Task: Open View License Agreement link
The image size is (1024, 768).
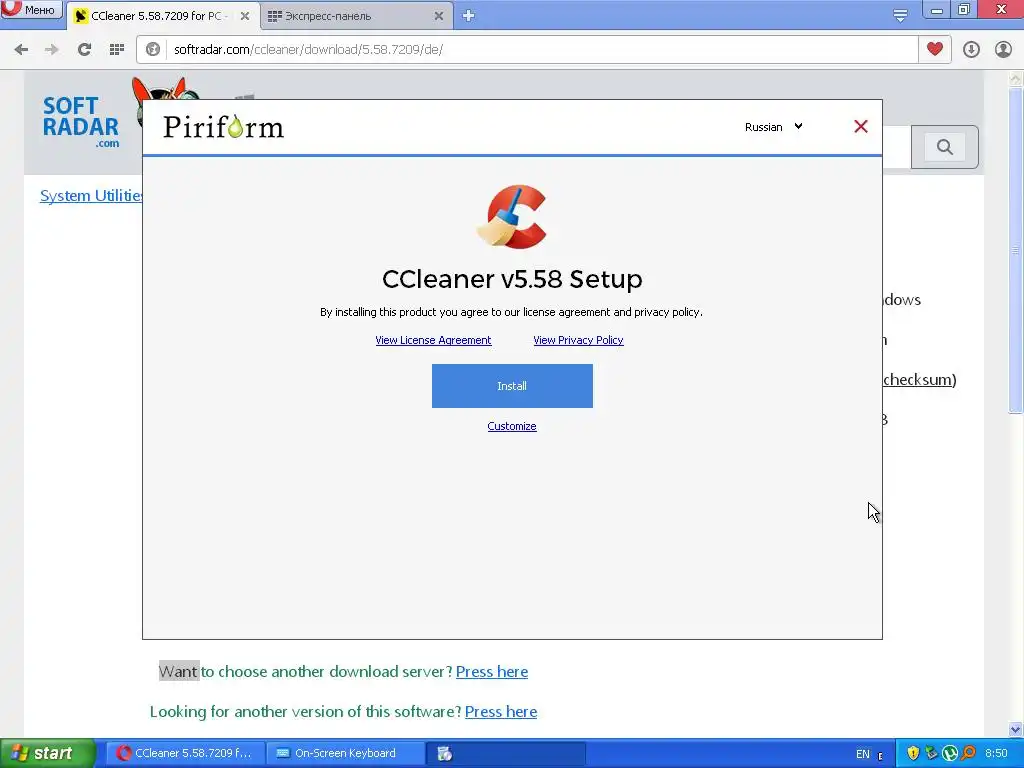Action: point(433,340)
